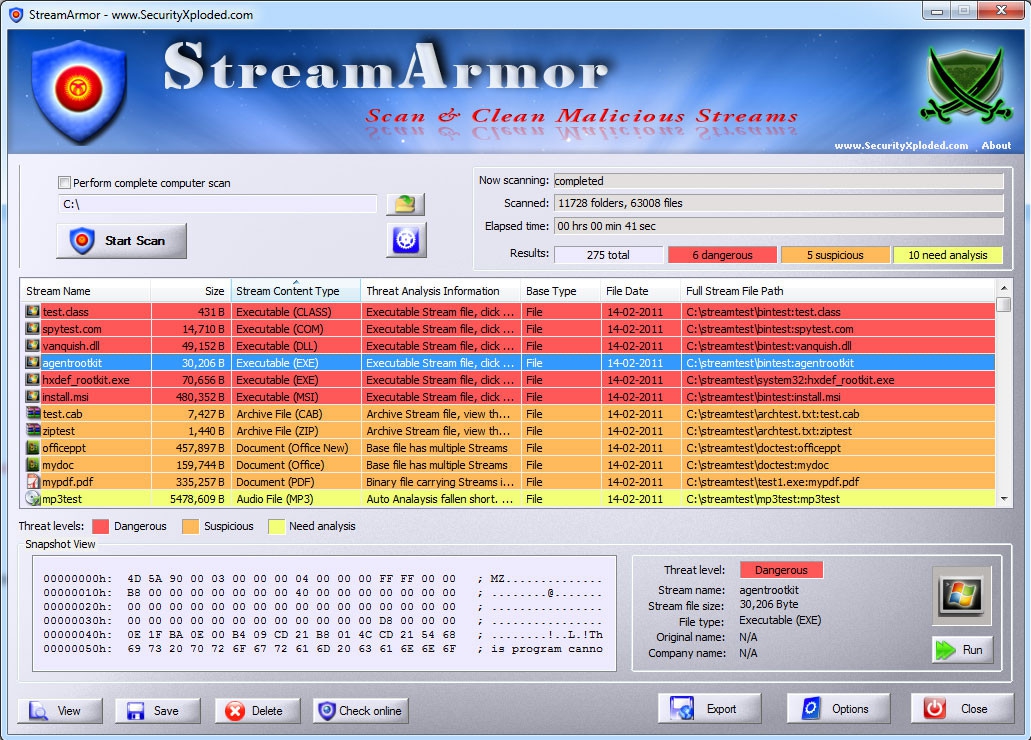Click the magnifier icon on View button

click(39, 710)
